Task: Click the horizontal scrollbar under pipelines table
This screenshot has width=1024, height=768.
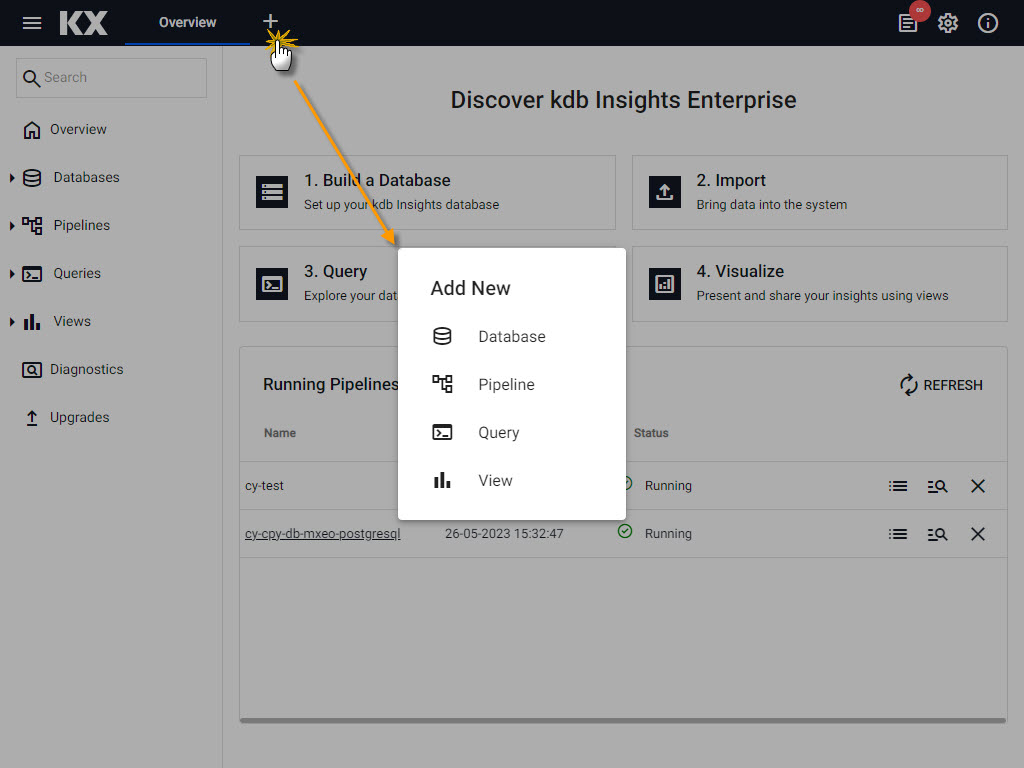Action: pyautogui.click(x=623, y=720)
